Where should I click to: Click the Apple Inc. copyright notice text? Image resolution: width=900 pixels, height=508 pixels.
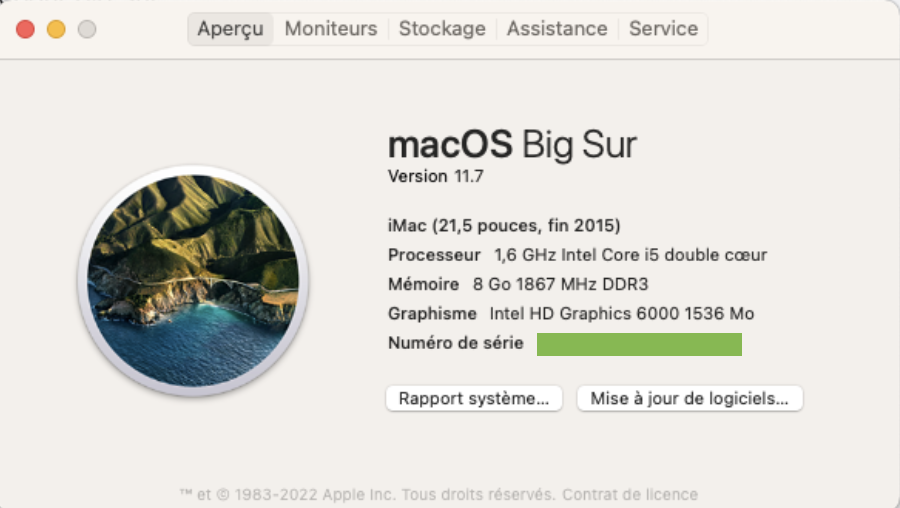tap(367, 494)
